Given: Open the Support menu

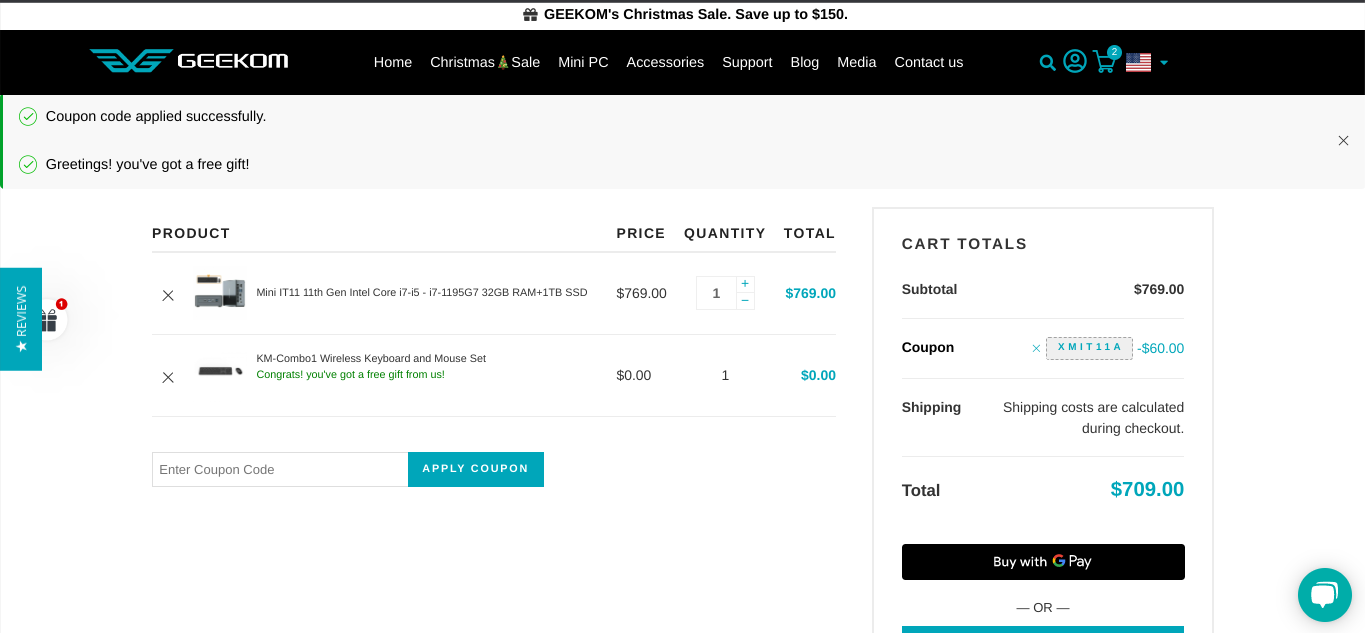Looking at the screenshot, I should 747,62.
